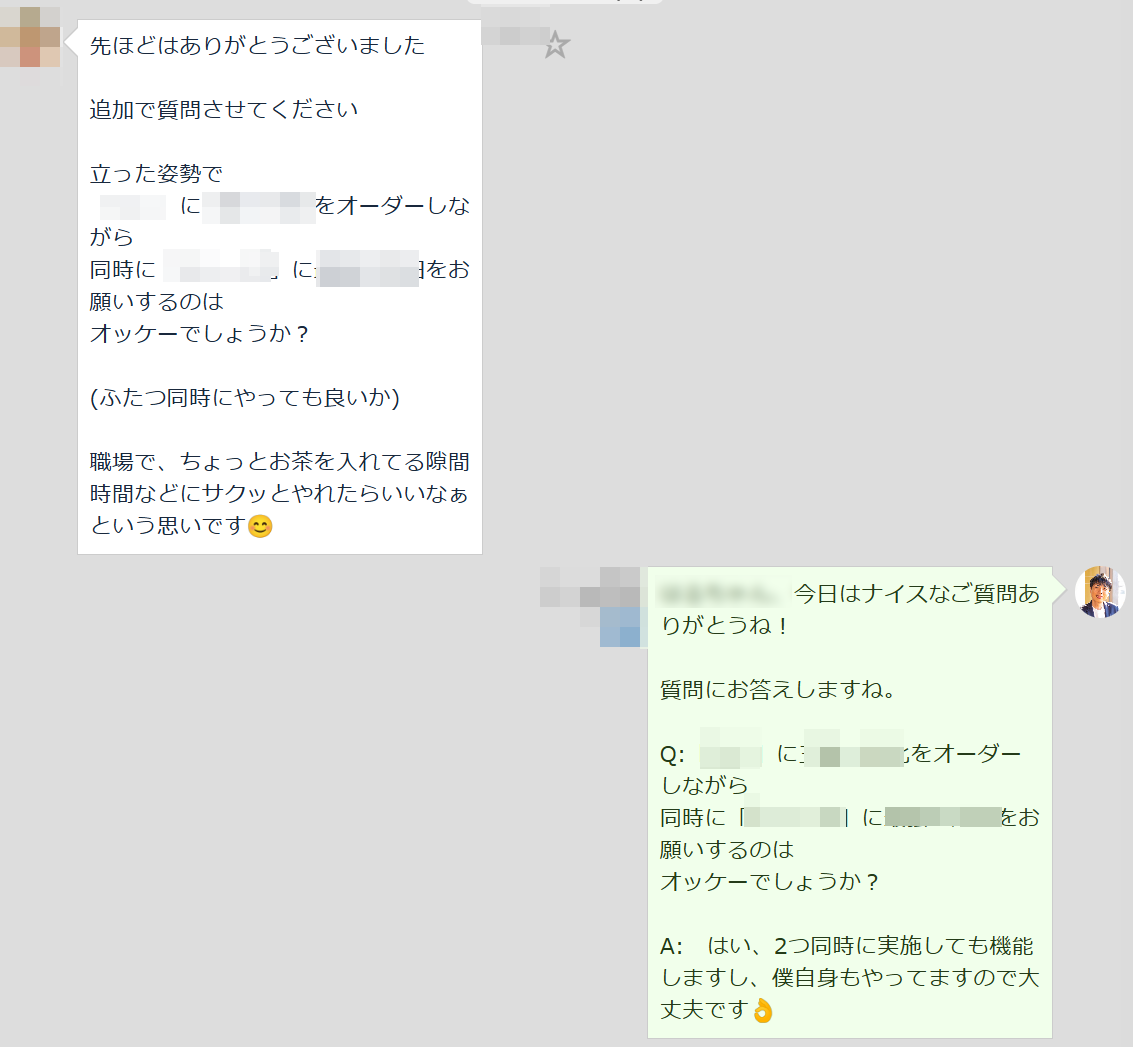The image size is (1133, 1047).
Task: Click the line 先ほどはありがとうございました
Action: tap(257, 46)
